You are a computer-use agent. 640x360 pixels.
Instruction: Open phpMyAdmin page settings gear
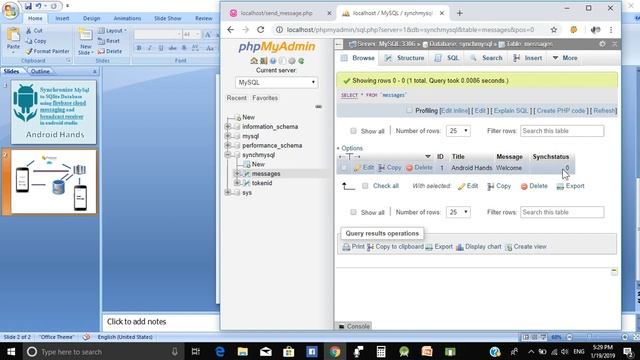(x=602, y=44)
